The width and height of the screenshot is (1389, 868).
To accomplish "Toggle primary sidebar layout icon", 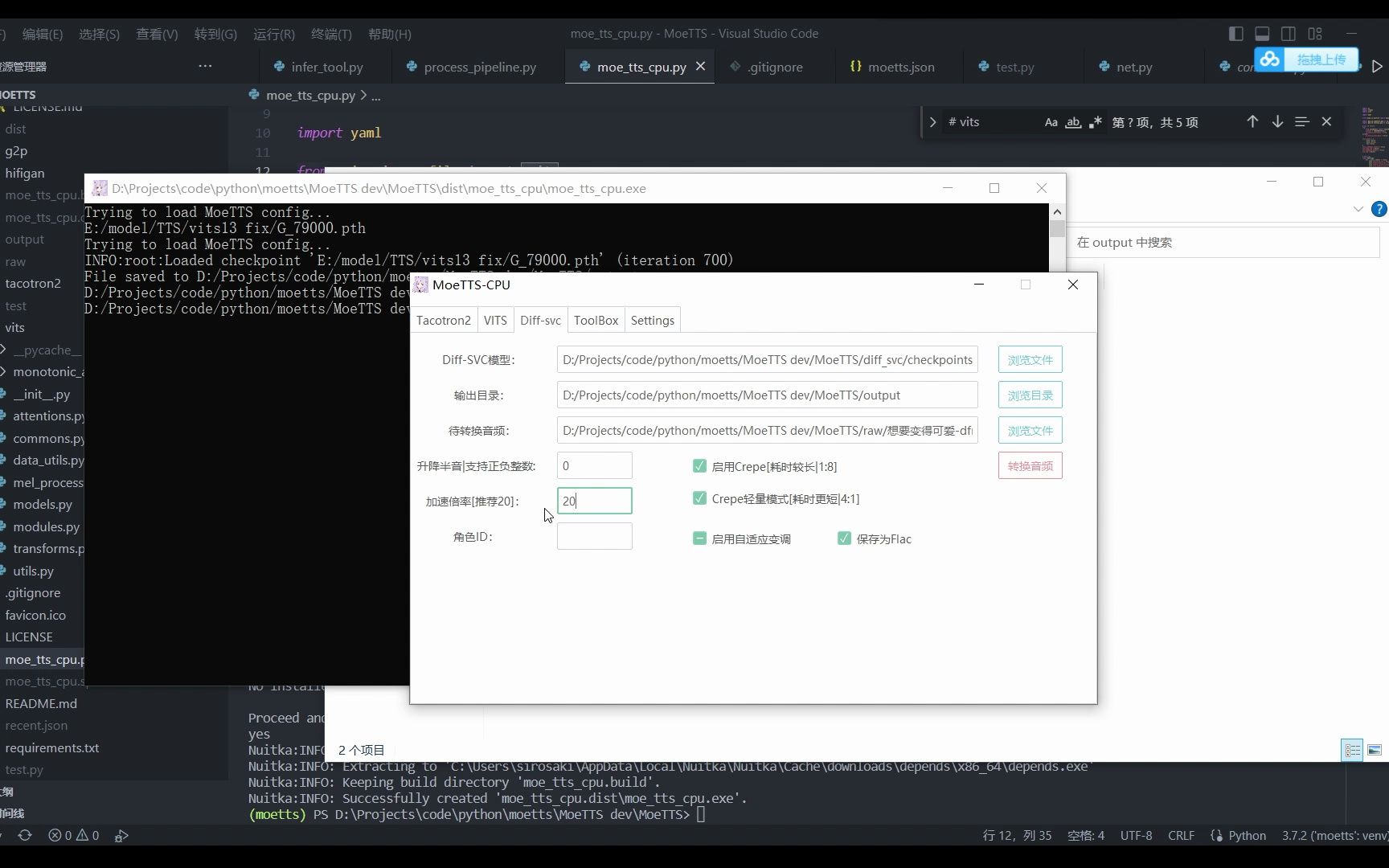I will pyautogui.click(x=1236, y=34).
